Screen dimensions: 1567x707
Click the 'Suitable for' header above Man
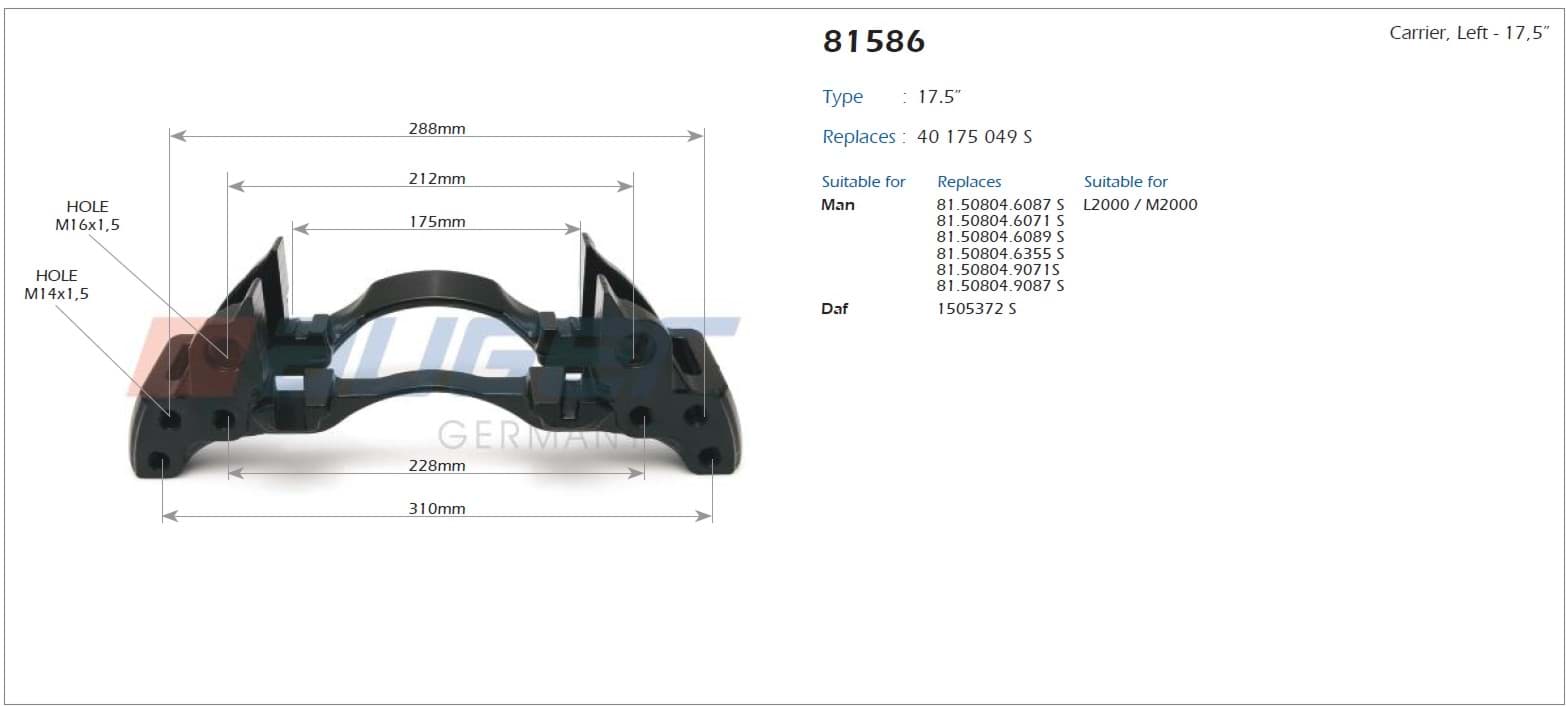coord(863,182)
